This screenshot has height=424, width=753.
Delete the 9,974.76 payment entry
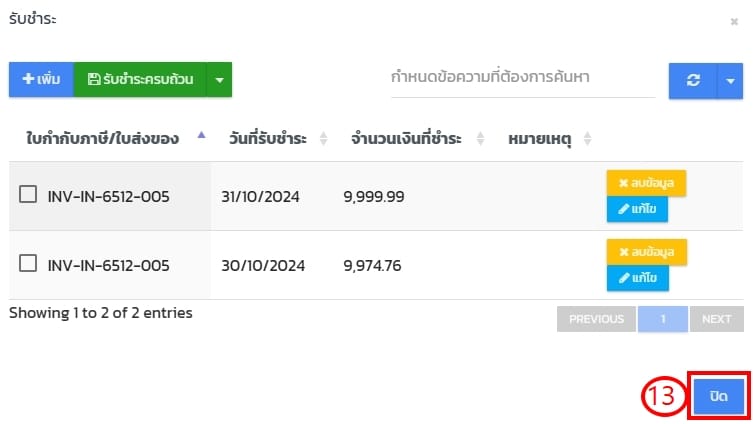[646, 252]
